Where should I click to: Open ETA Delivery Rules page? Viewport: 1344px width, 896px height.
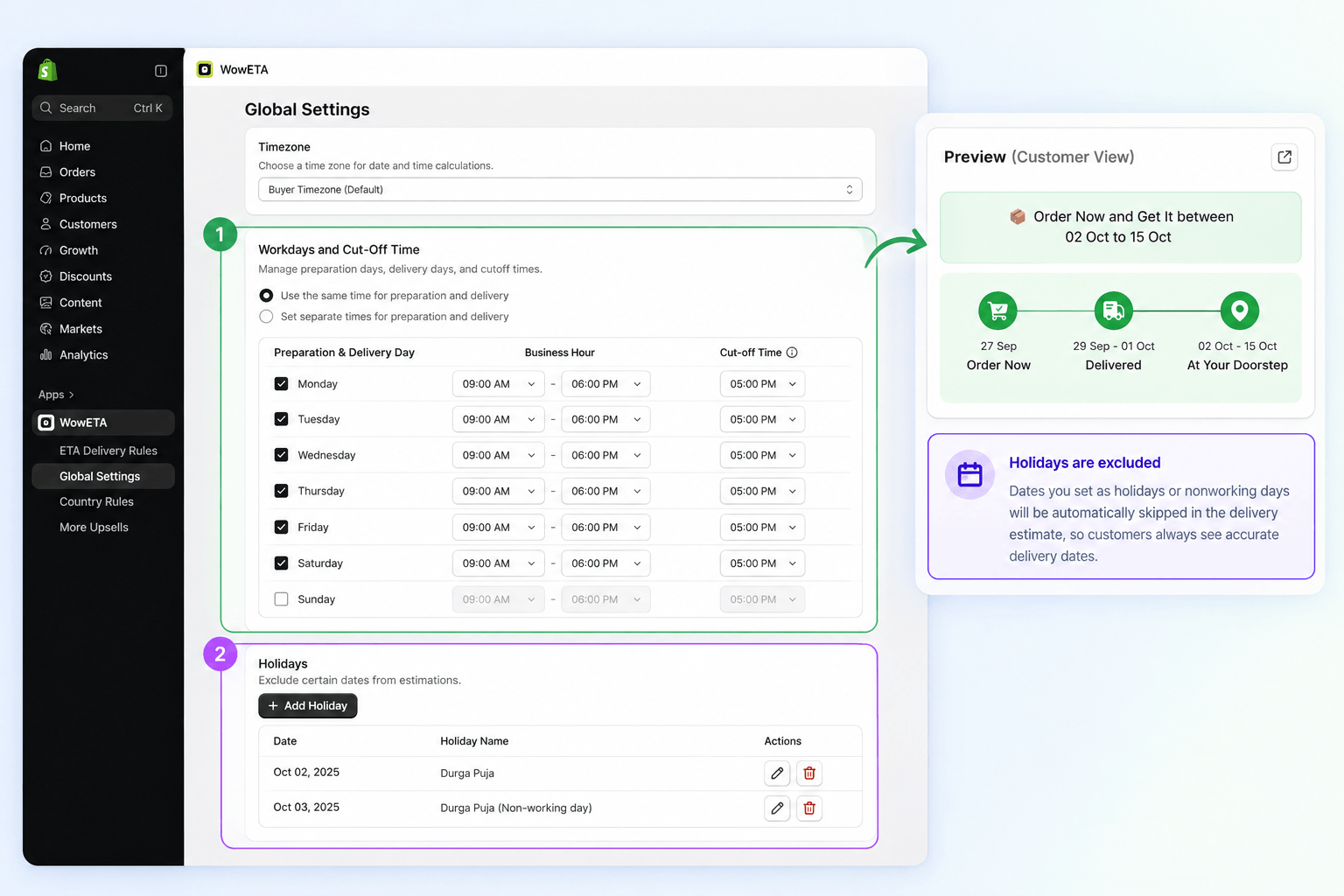(108, 451)
